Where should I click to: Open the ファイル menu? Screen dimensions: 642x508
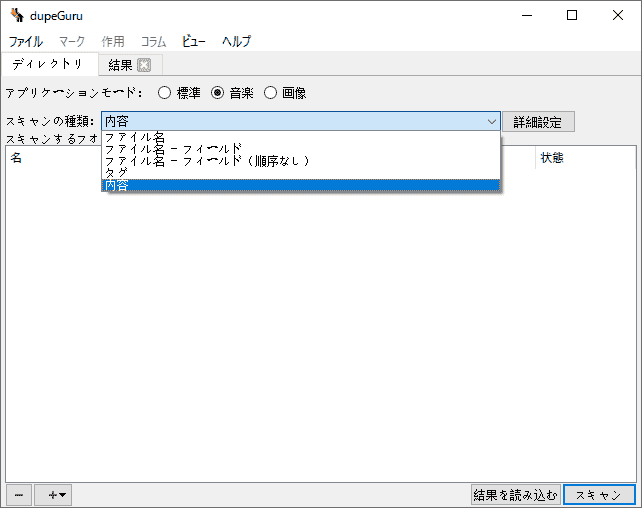tap(26, 42)
